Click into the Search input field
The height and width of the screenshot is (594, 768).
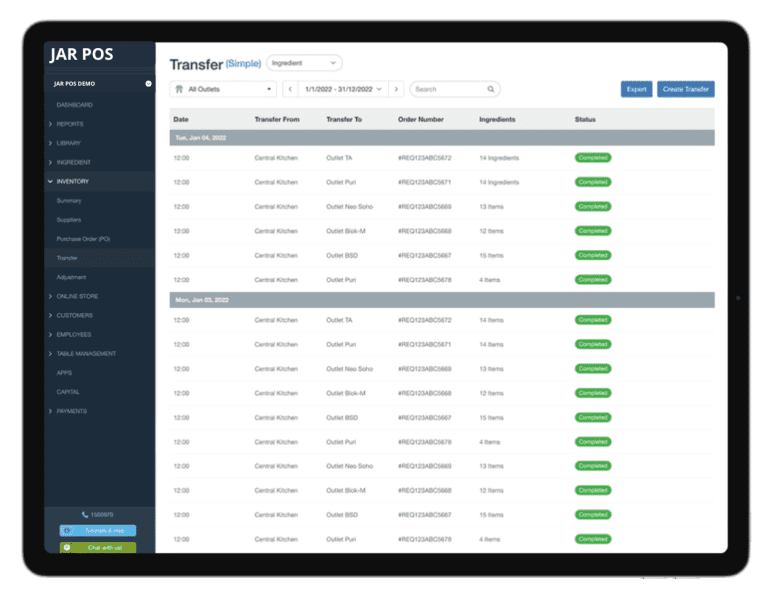tap(448, 89)
